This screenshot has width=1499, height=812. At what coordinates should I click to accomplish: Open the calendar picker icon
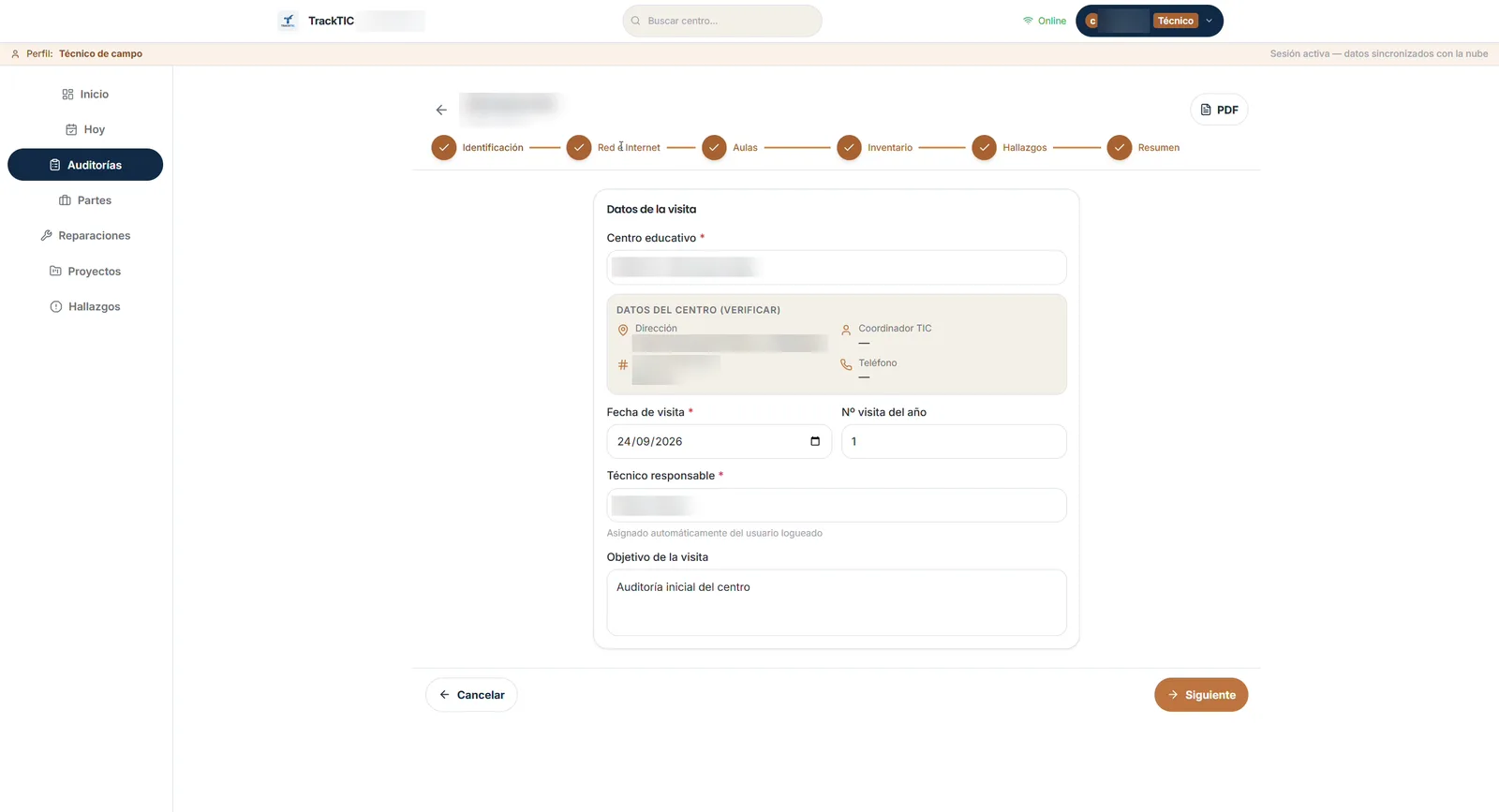point(815,442)
